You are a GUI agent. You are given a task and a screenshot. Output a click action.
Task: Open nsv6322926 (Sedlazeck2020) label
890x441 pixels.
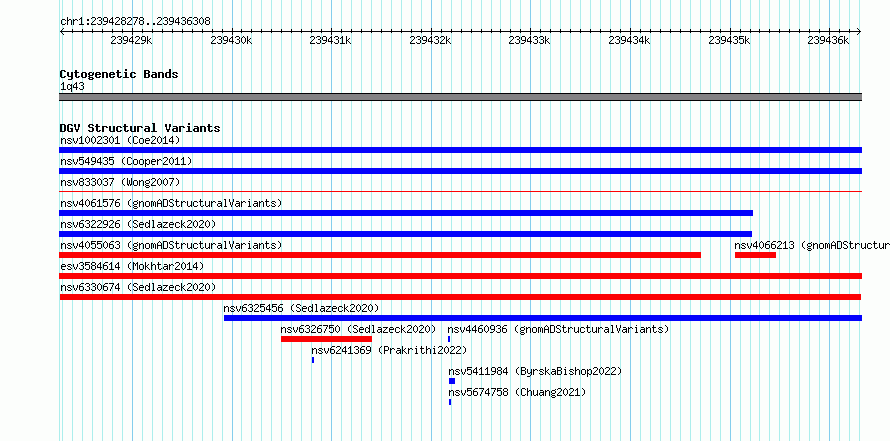tap(138, 224)
